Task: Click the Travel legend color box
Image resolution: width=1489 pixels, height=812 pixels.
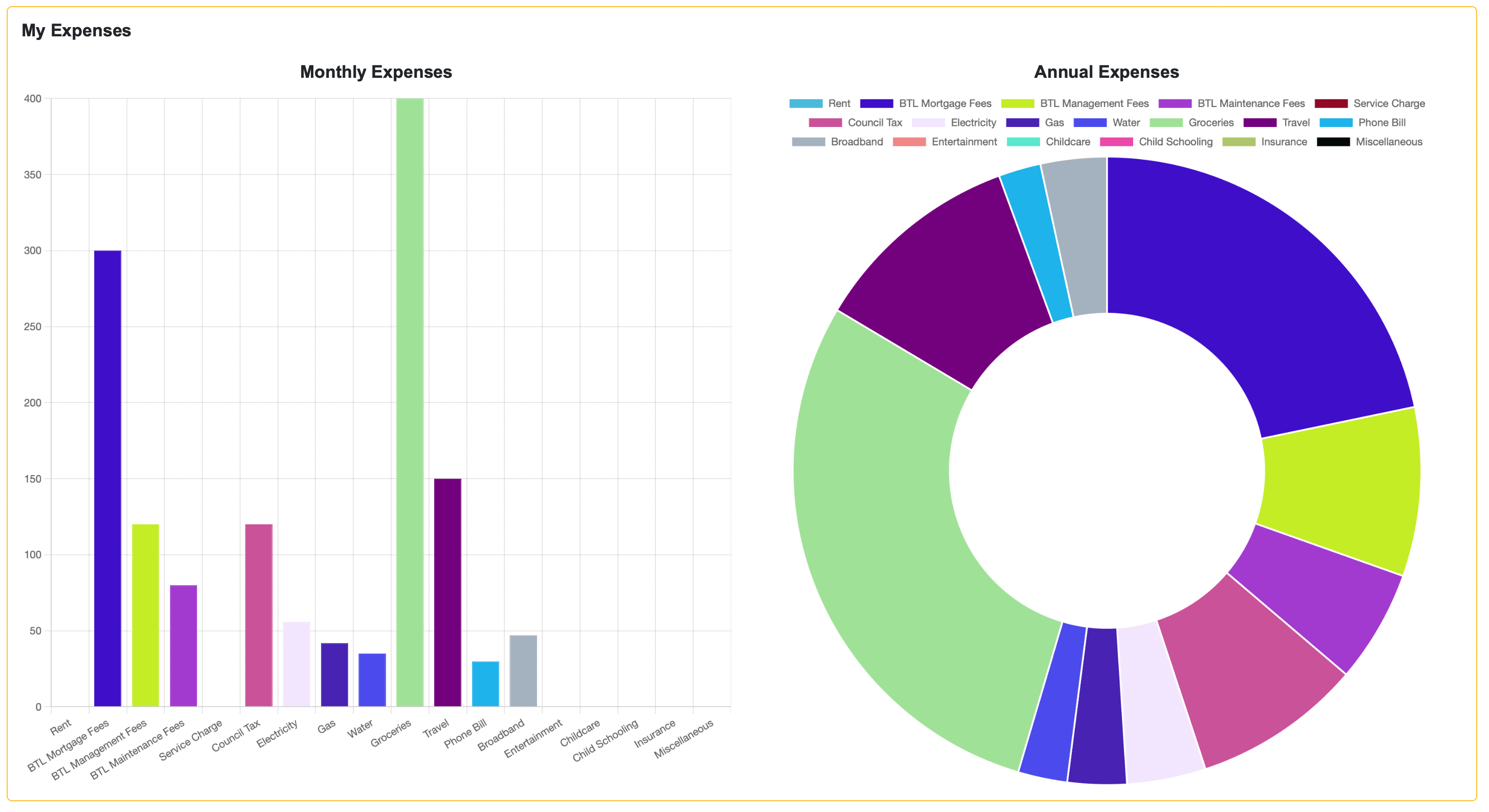Action: click(x=1260, y=122)
